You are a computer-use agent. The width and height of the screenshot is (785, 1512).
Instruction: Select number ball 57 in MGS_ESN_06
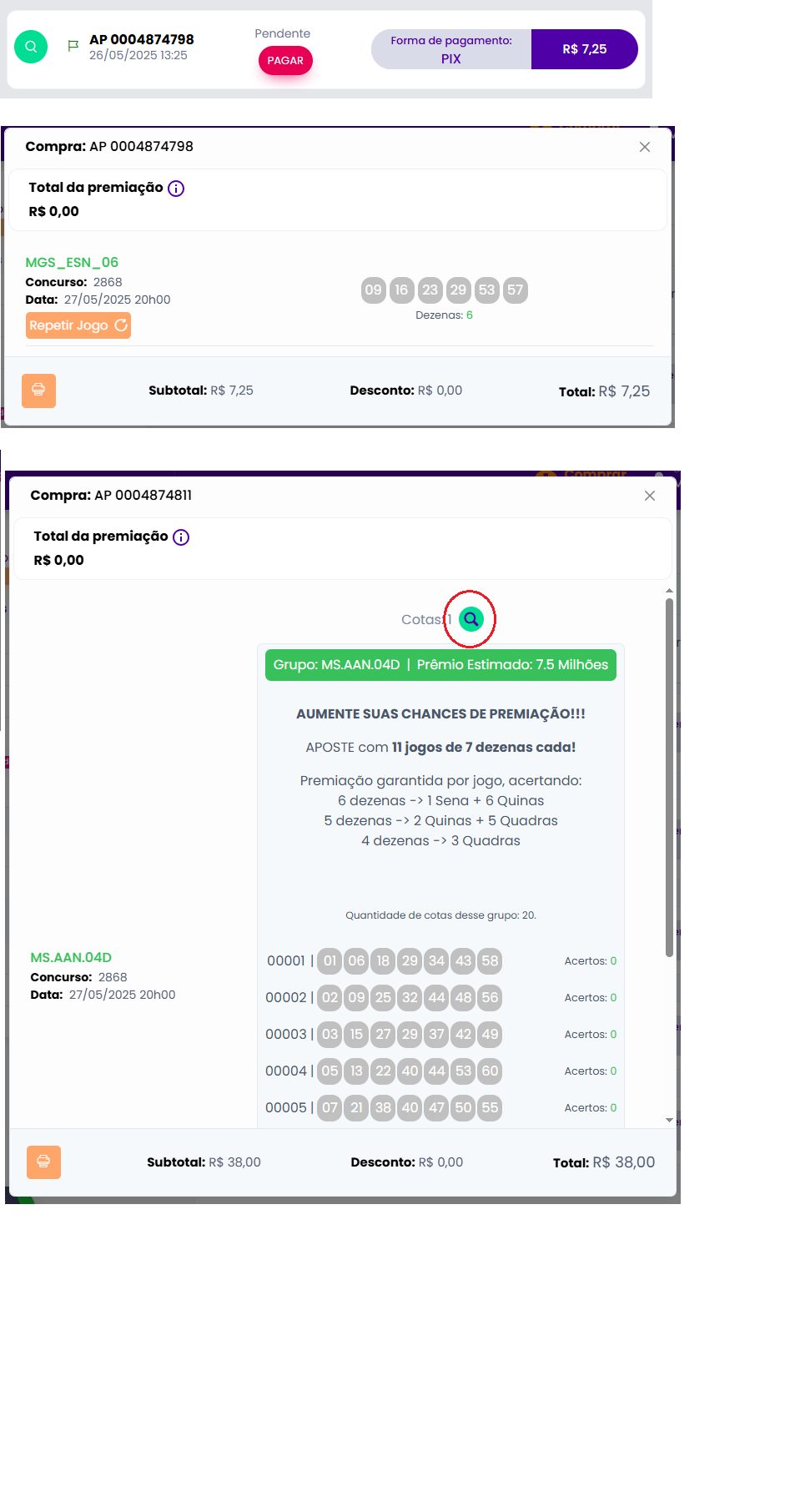pos(516,290)
